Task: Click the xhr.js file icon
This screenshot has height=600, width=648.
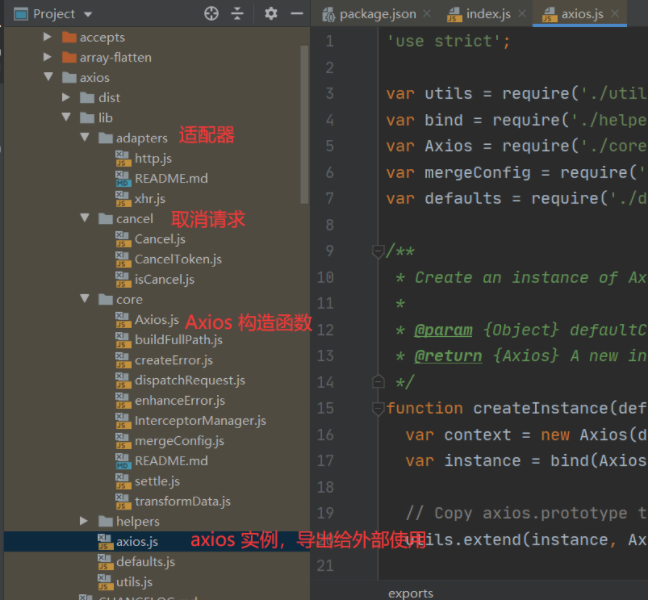Action: (x=123, y=199)
